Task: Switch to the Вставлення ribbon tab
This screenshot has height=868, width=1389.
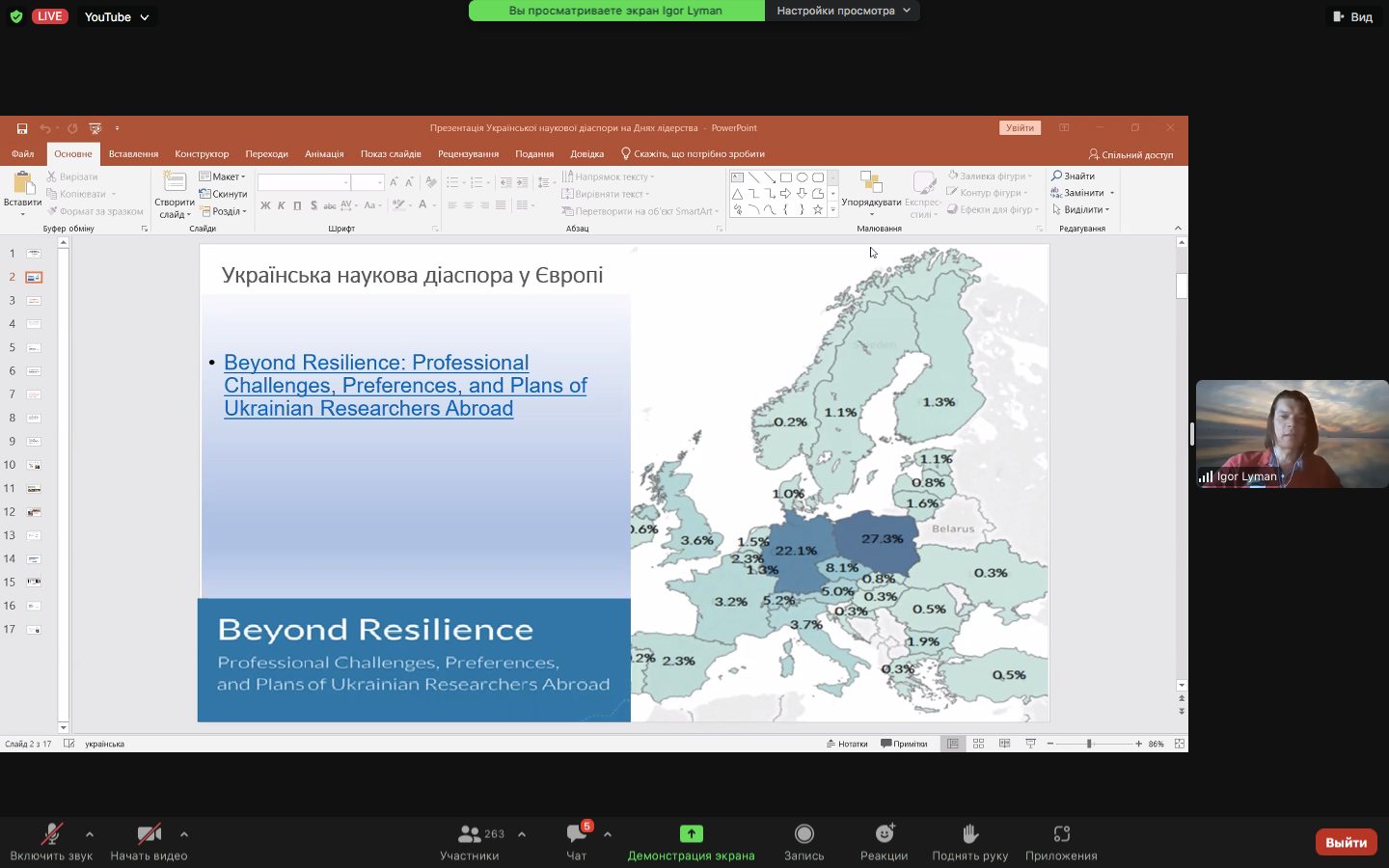Action: [133, 154]
